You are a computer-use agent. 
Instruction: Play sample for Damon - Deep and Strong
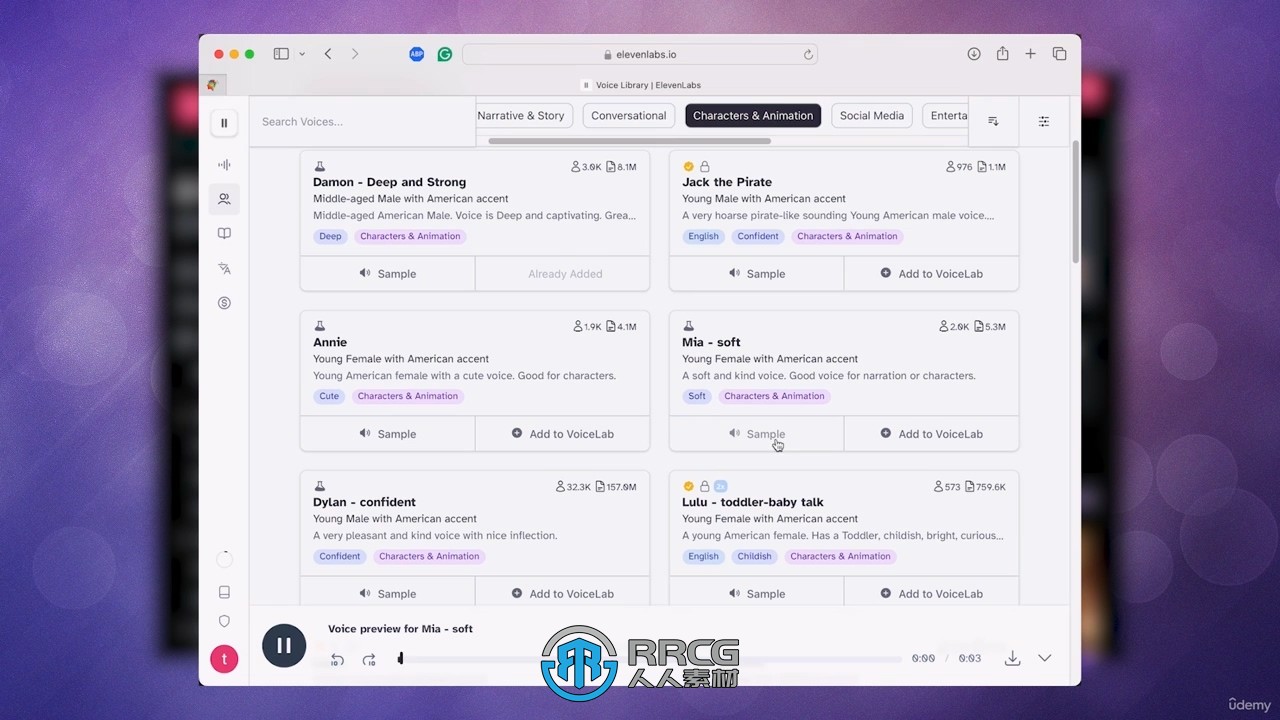388,273
